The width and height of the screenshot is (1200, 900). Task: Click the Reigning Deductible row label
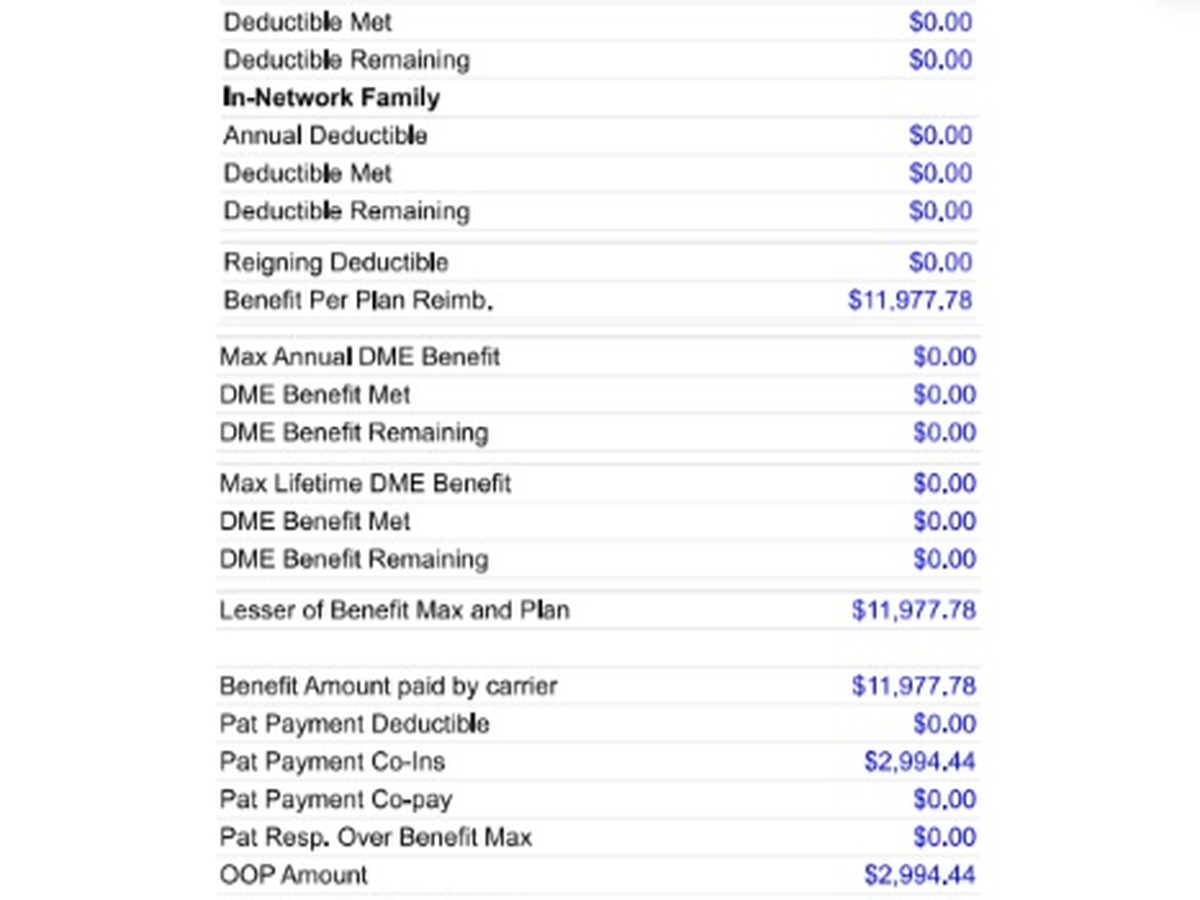(x=336, y=263)
